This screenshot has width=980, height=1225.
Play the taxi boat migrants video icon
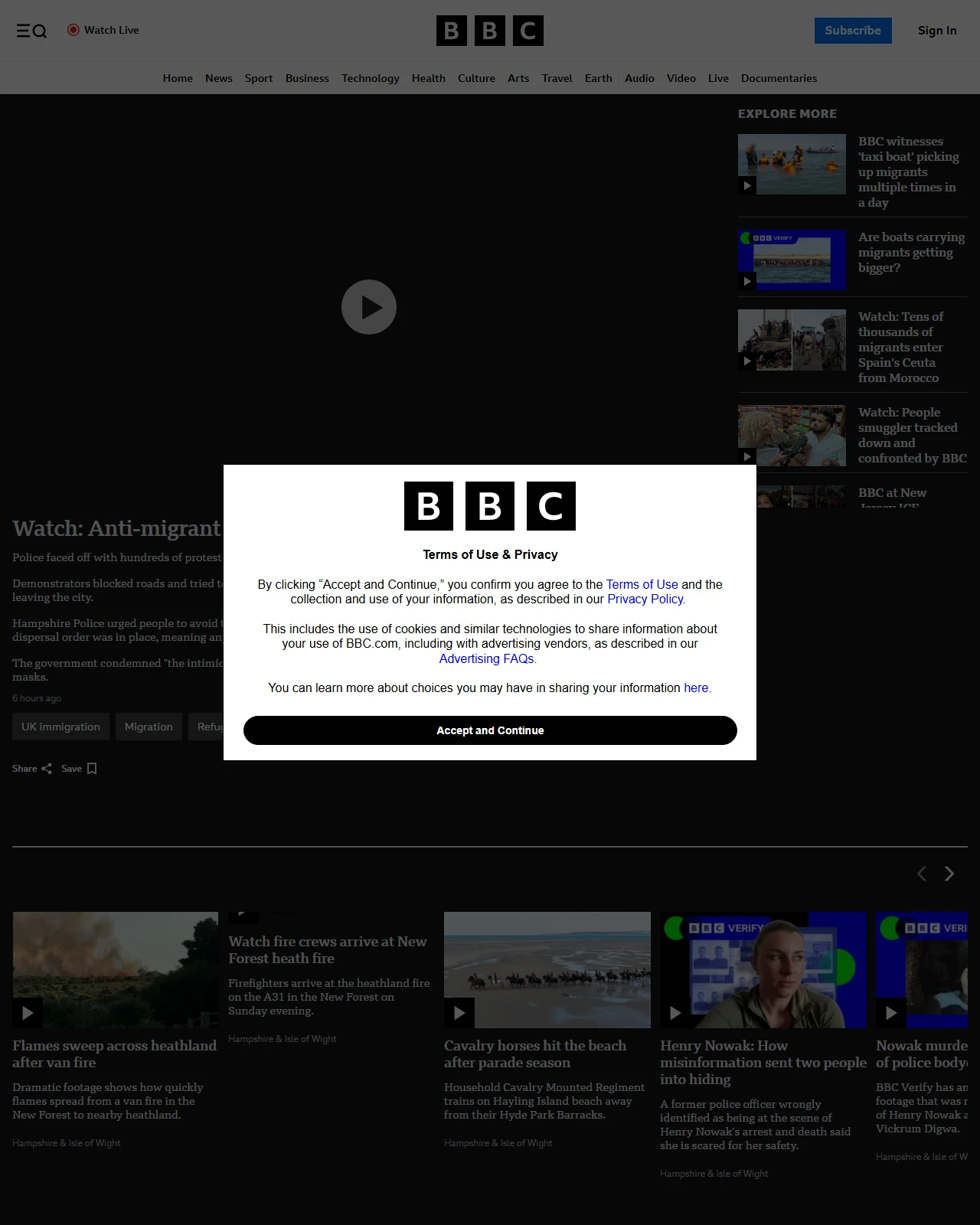pyautogui.click(x=747, y=185)
